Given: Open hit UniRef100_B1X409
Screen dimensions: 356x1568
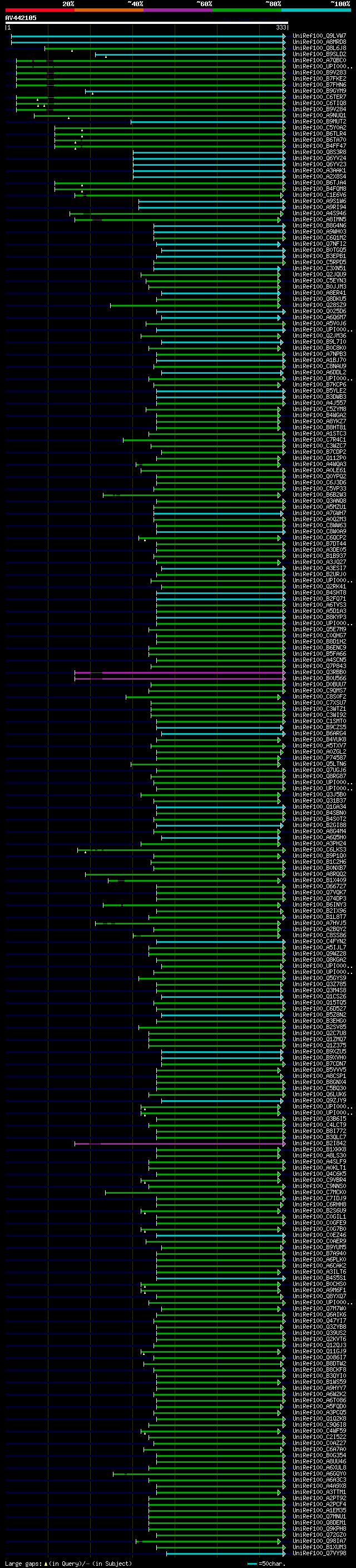Looking at the screenshot, I should click(319, 881).
